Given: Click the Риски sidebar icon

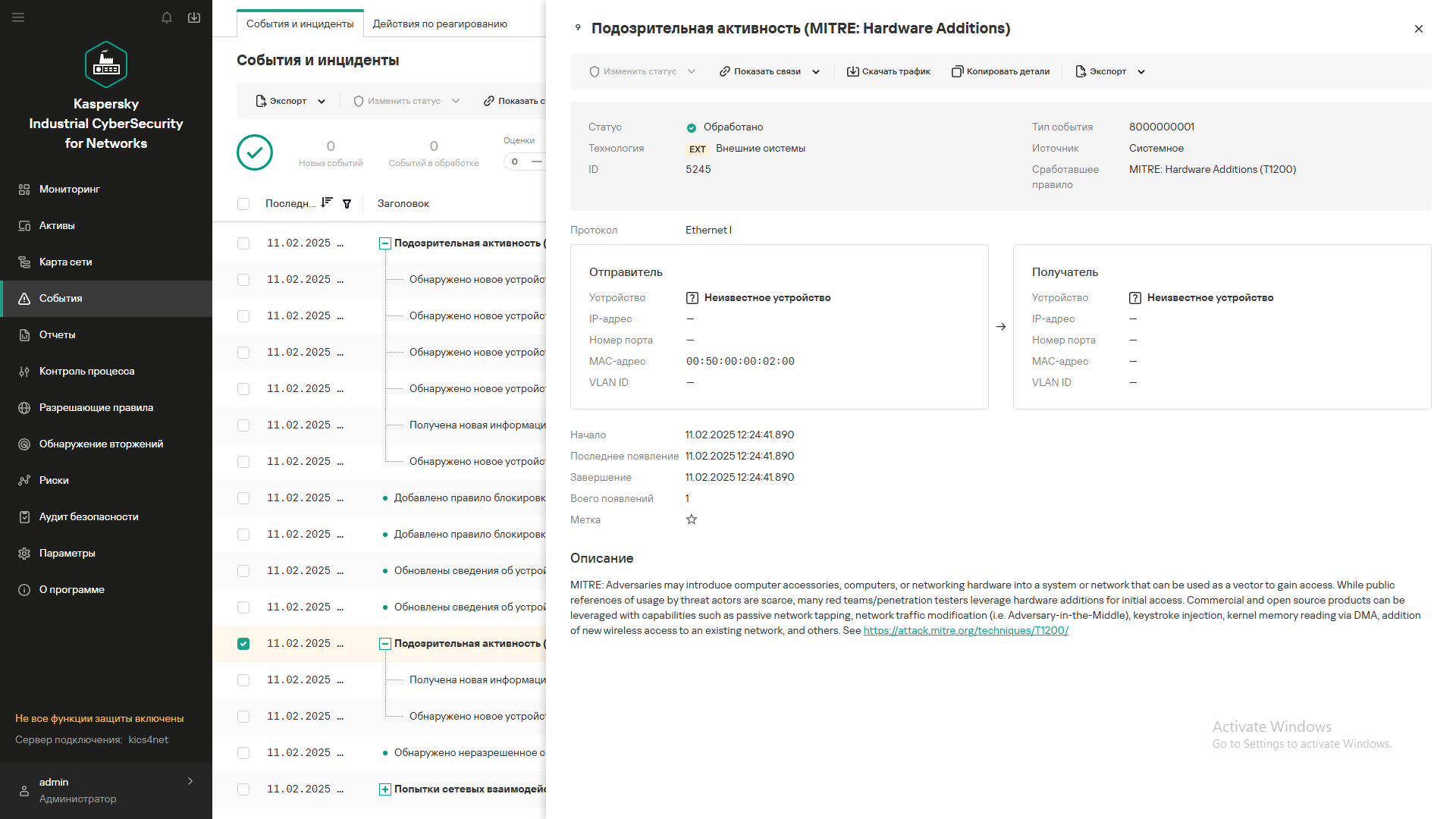Looking at the screenshot, I should pyautogui.click(x=24, y=481).
